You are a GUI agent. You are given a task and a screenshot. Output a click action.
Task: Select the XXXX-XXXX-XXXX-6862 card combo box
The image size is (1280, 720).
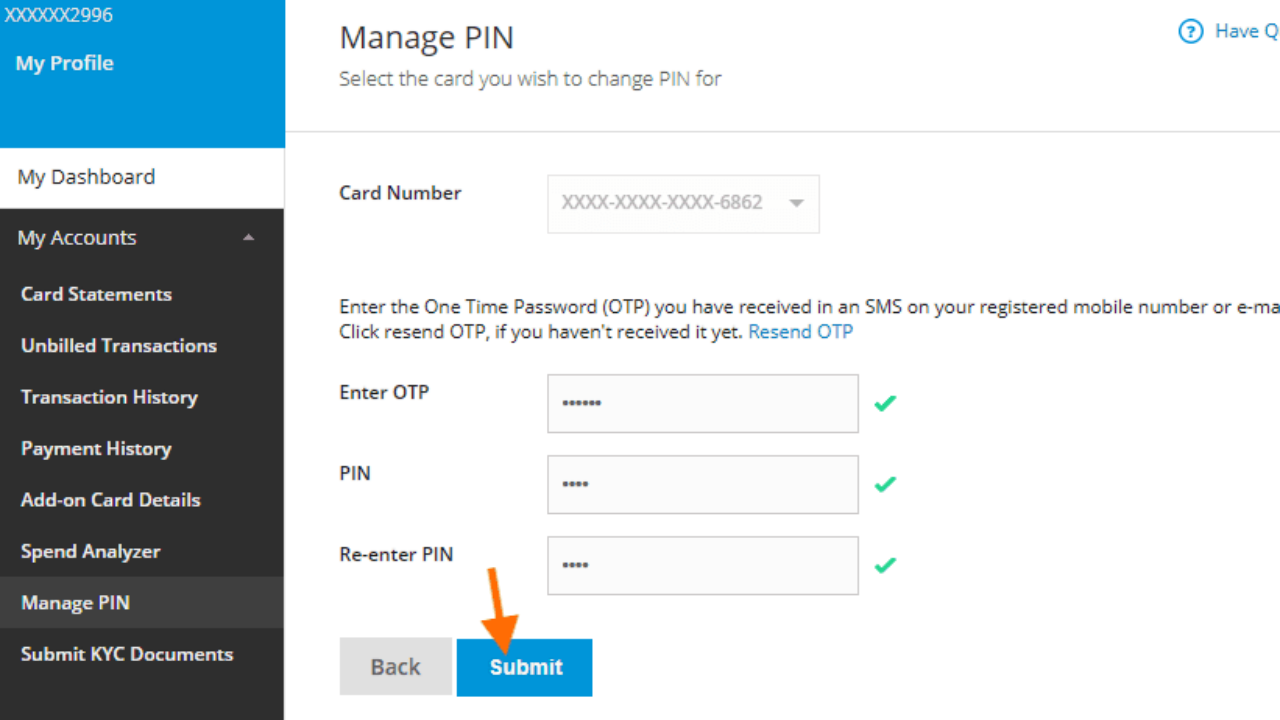pyautogui.click(x=683, y=204)
